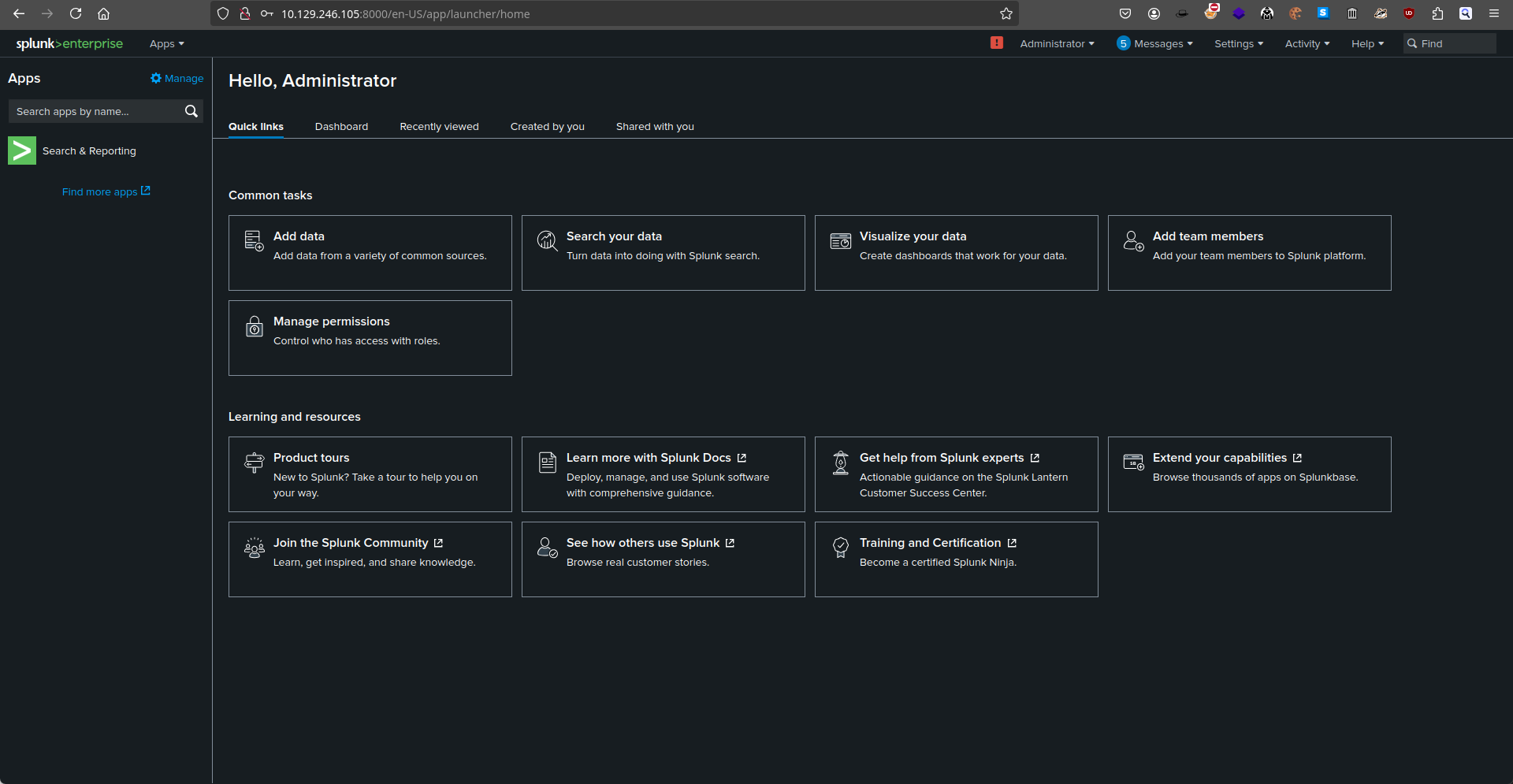Click the magnifier icon in apps search
This screenshot has width=1513, height=784.
point(191,111)
